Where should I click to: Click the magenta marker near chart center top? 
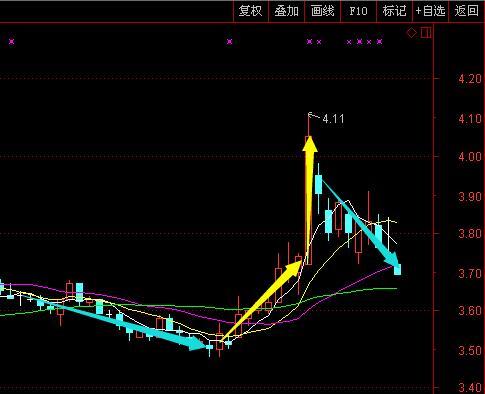[229, 42]
